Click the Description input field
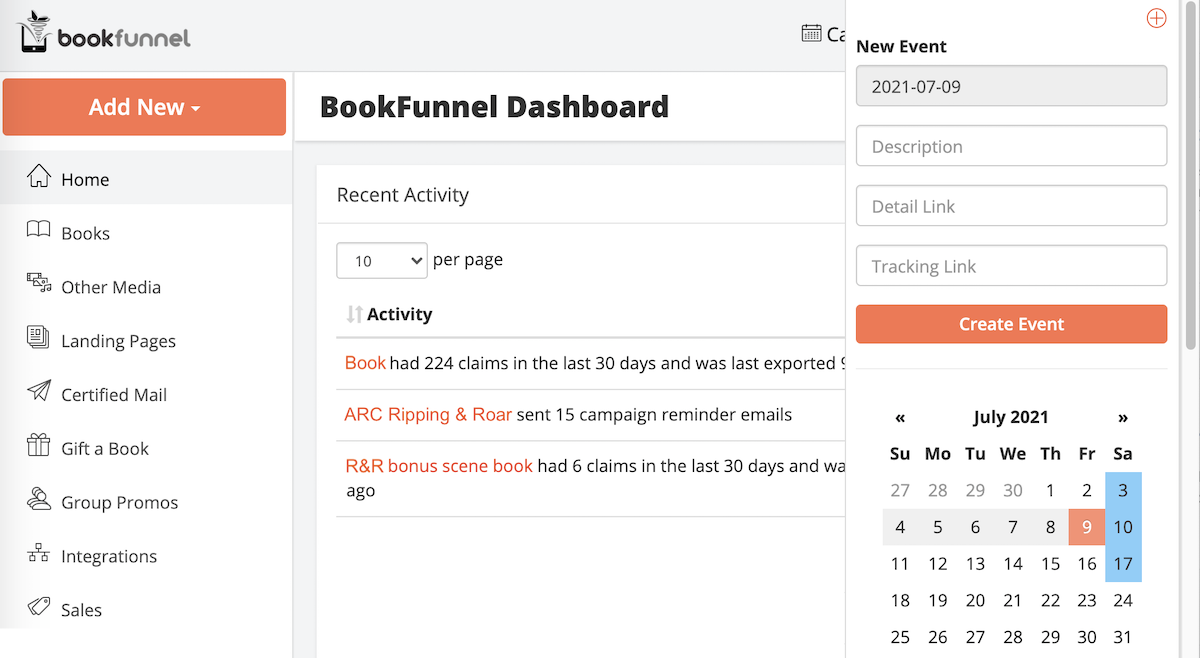Image resolution: width=1200 pixels, height=658 pixels. (1011, 145)
